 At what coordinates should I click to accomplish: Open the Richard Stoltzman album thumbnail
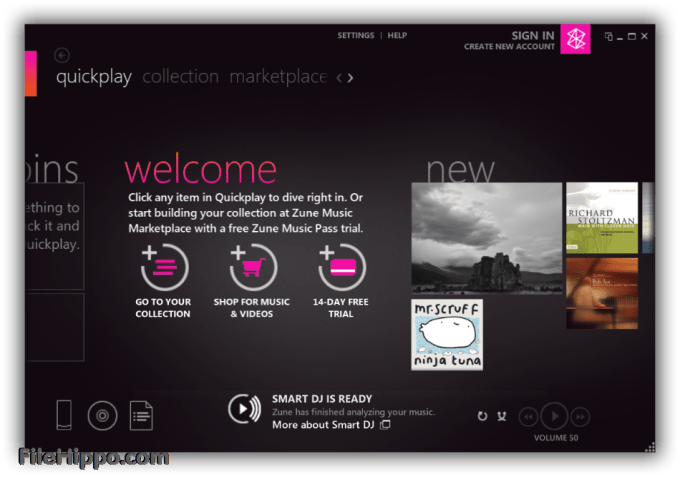pos(602,218)
